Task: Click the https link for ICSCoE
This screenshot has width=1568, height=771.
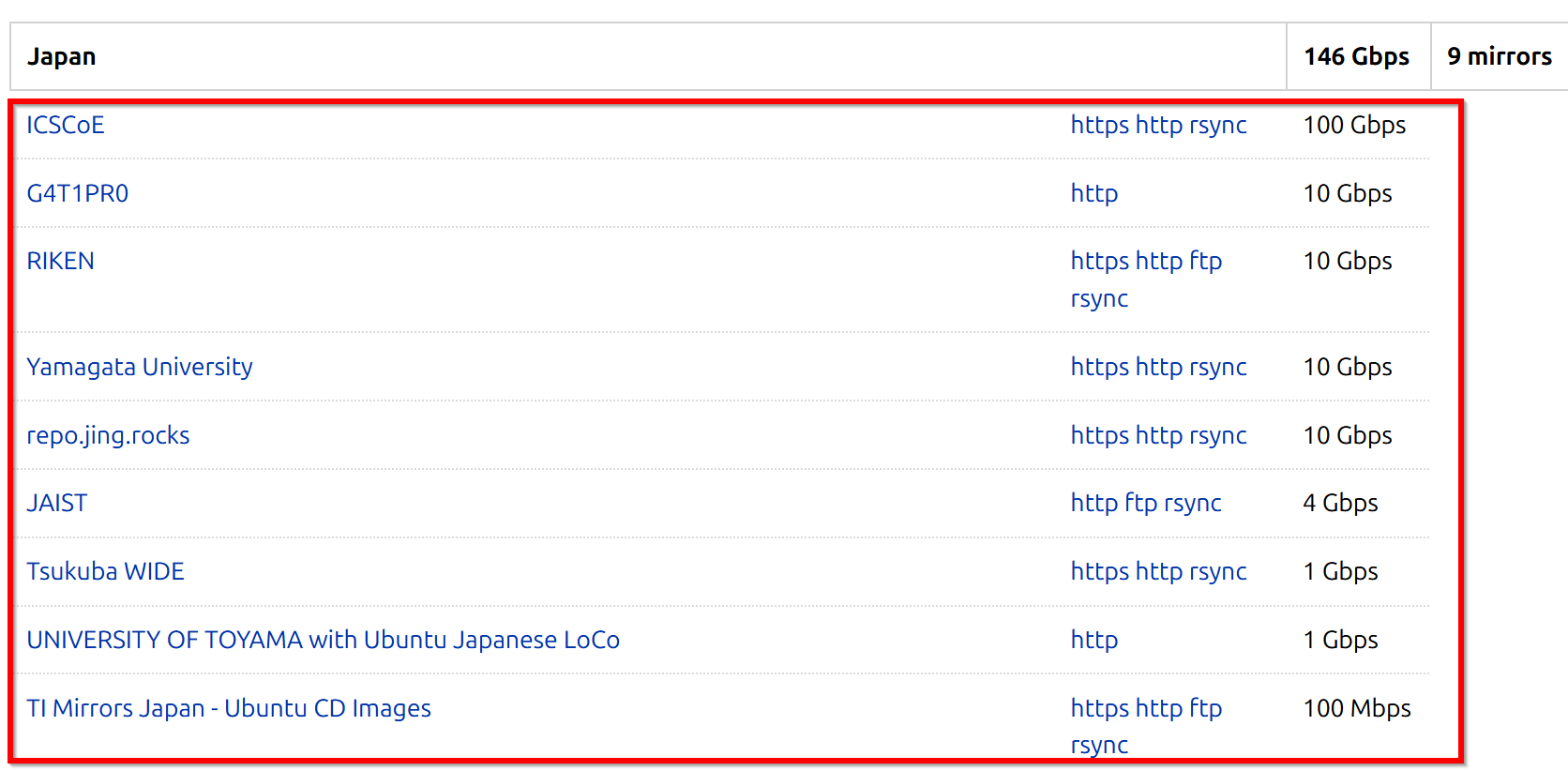Action: (x=1099, y=125)
